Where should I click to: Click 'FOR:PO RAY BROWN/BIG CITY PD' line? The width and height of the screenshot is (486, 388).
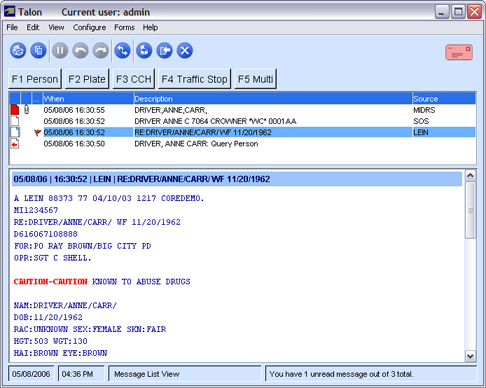tap(82, 246)
